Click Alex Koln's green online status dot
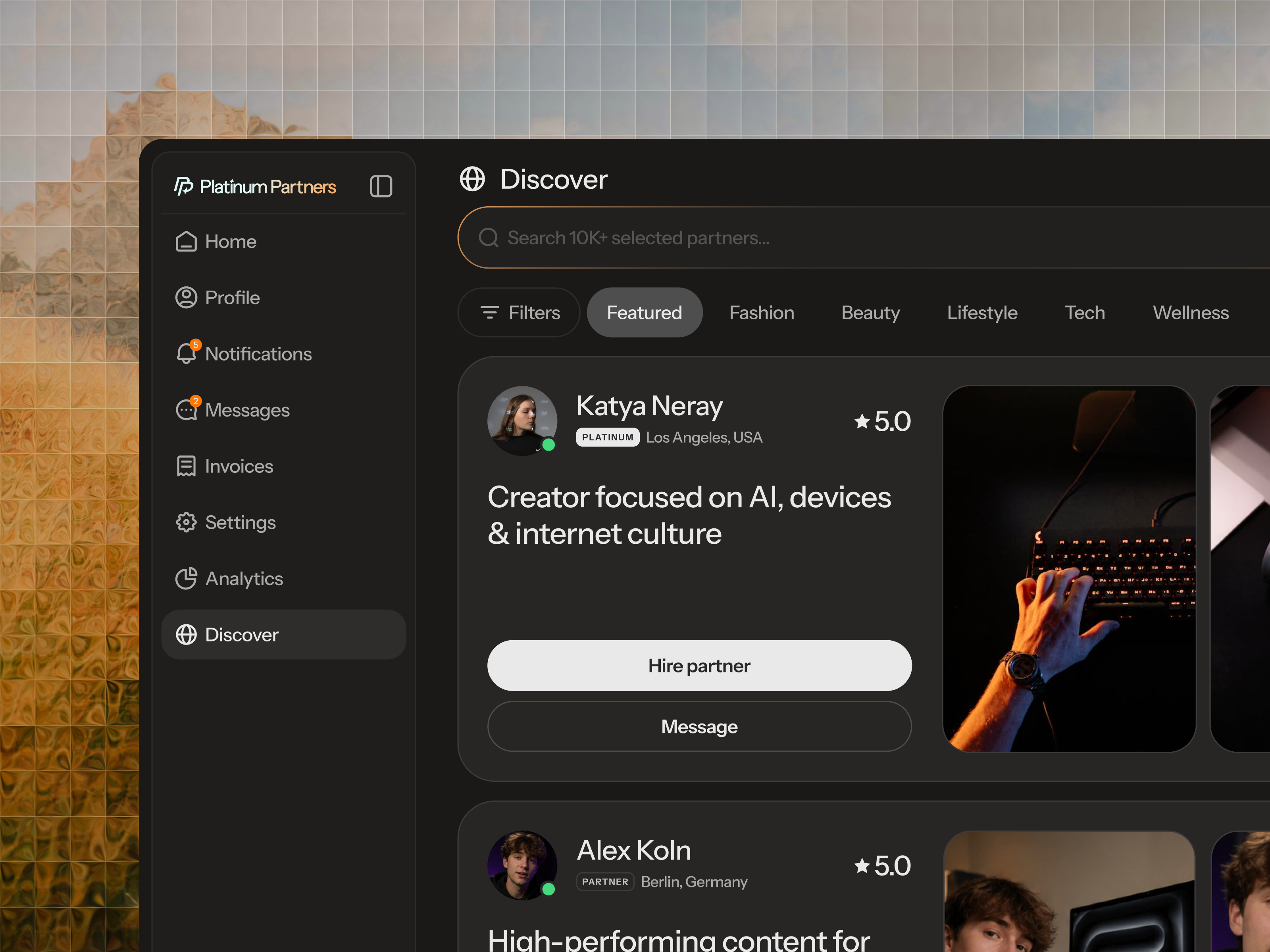 (x=548, y=889)
